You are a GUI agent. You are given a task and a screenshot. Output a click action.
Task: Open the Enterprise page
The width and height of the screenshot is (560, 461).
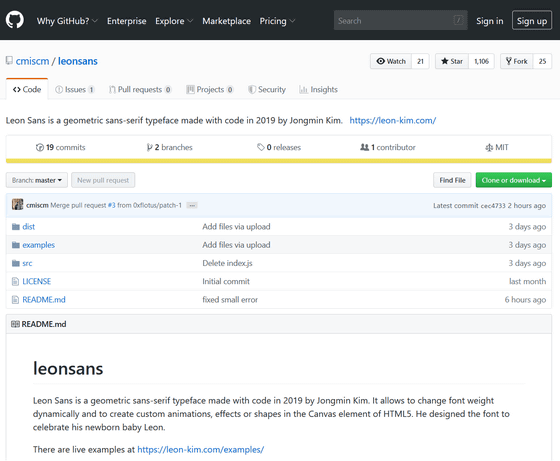(x=126, y=21)
